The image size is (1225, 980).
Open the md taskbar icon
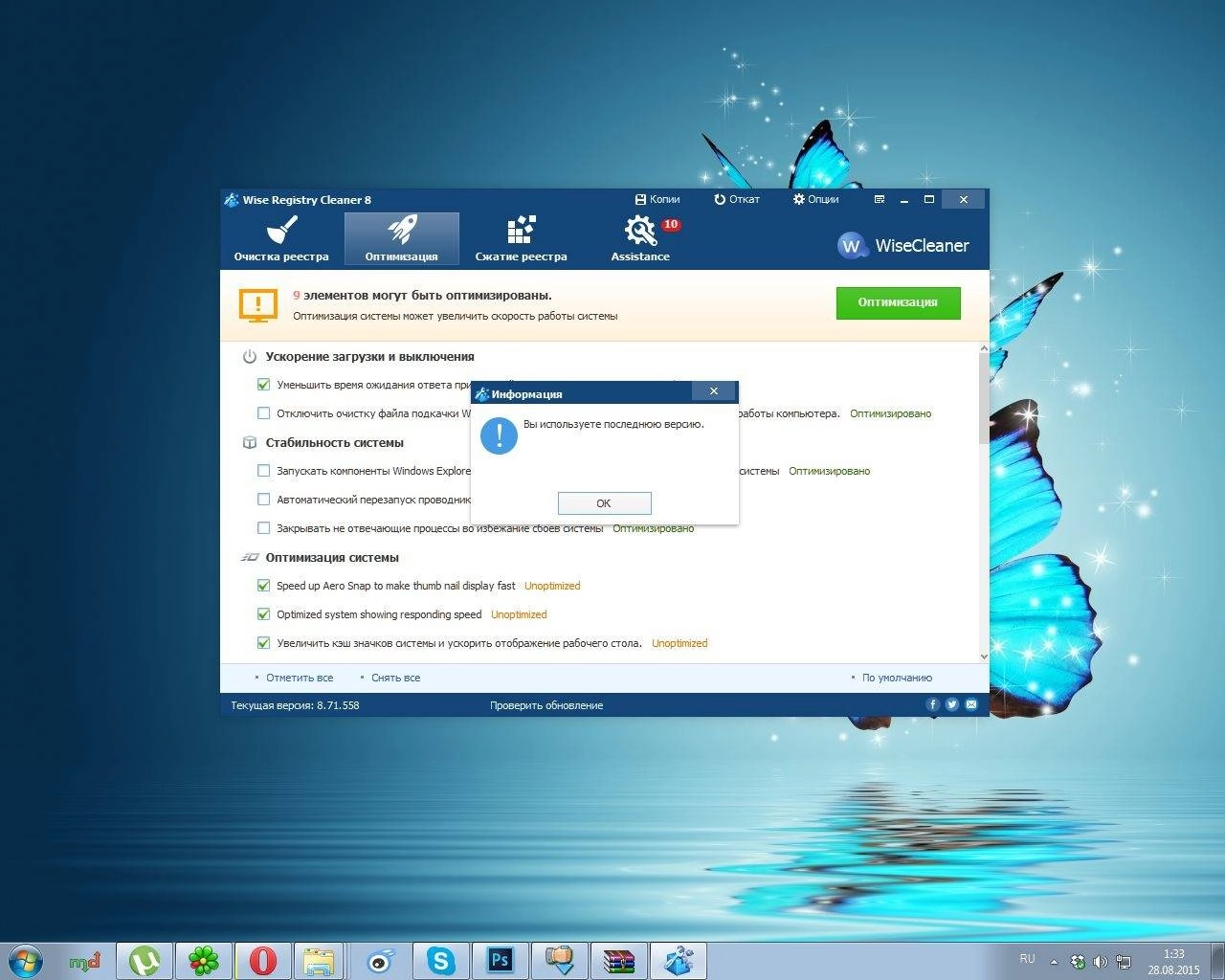tap(85, 961)
